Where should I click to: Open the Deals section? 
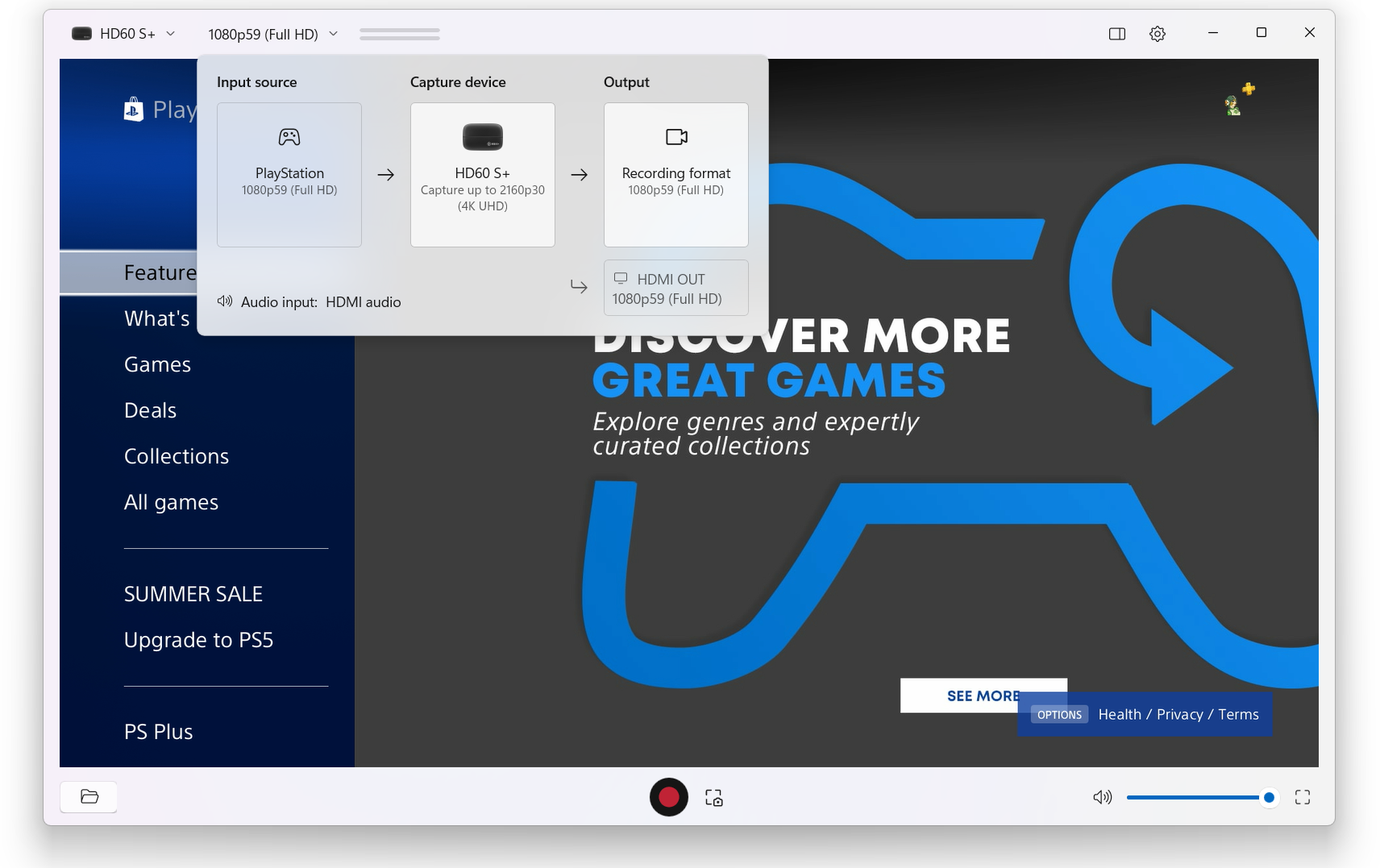[150, 410]
